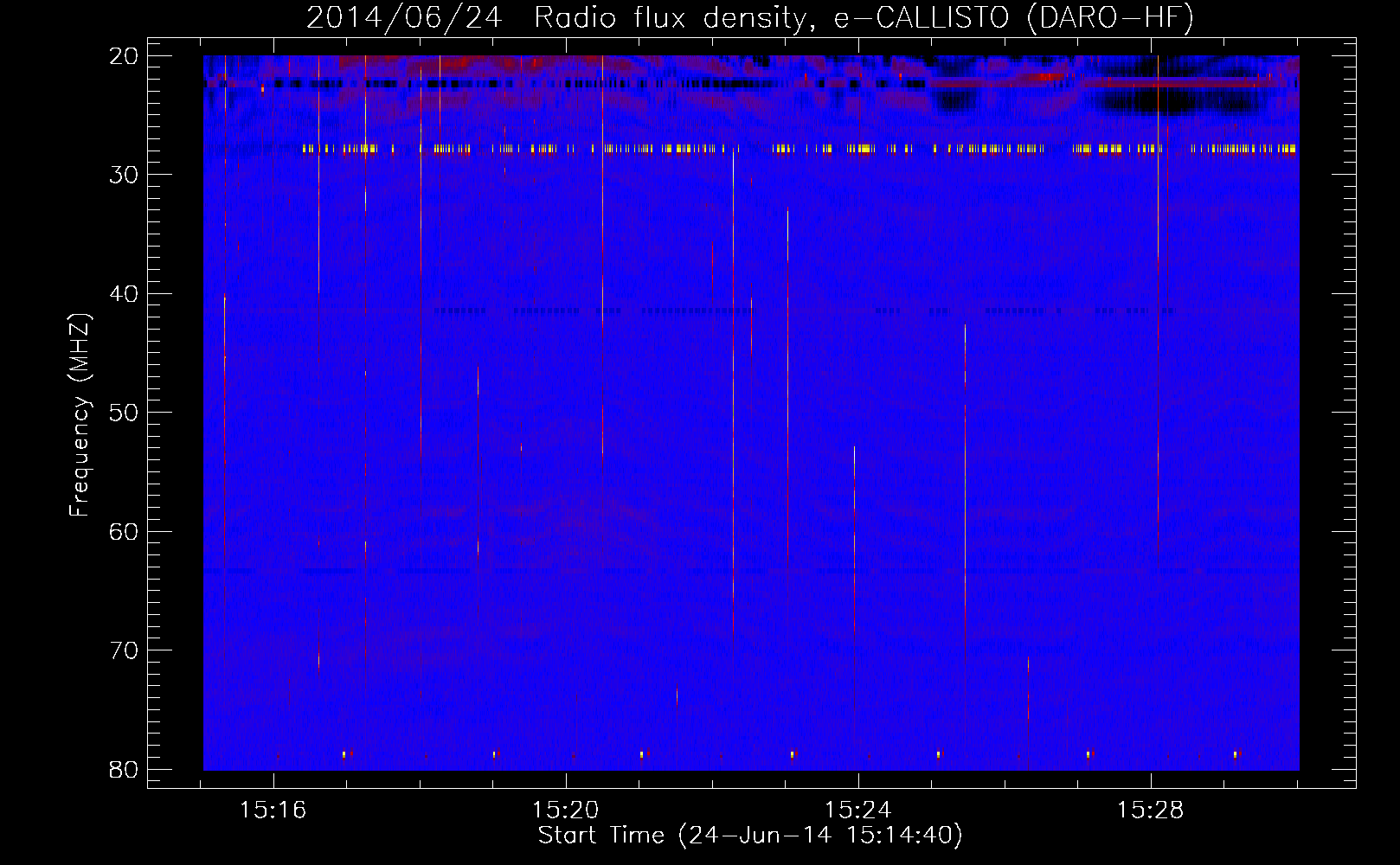Viewport: 1400px width, 865px height.
Task: Click the 'Frequency (MHZ)' y-axis label
Action: [80, 415]
